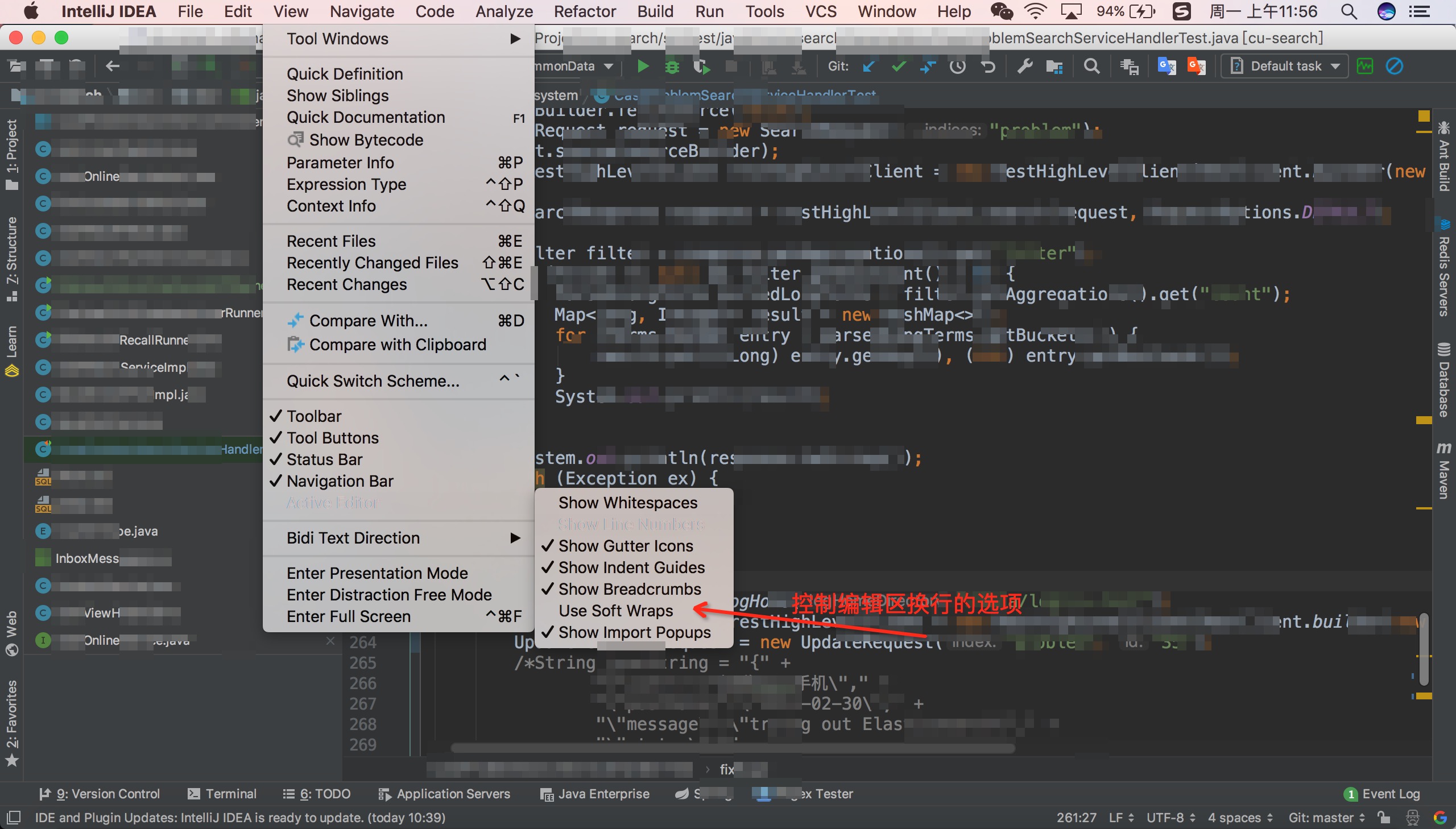1456x829 pixels.
Task: Open the Web tool window on the left edge
Action: [x=11, y=633]
